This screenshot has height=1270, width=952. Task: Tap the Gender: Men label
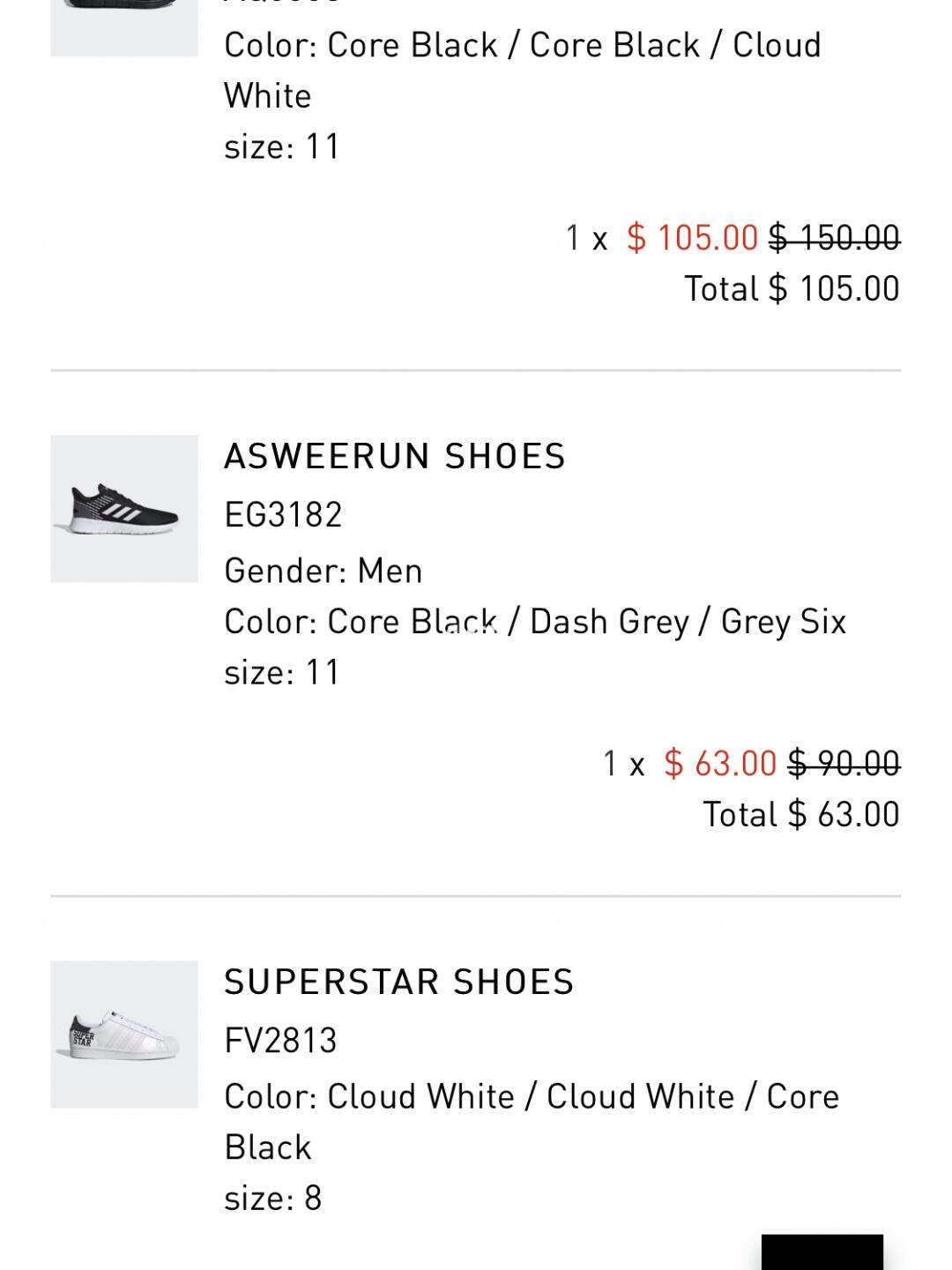point(324,571)
